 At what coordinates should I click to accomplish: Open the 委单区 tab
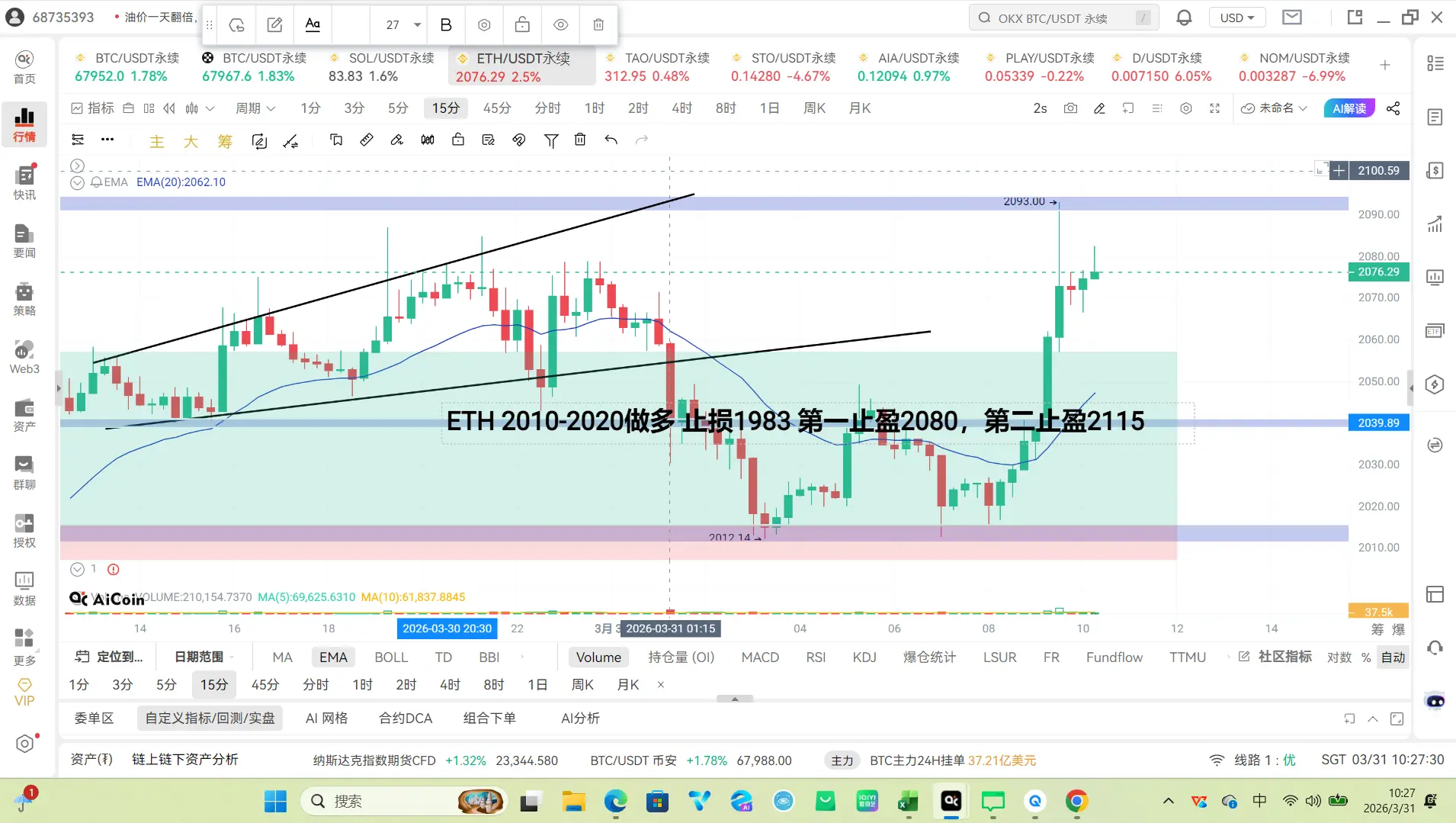coord(94,719)
